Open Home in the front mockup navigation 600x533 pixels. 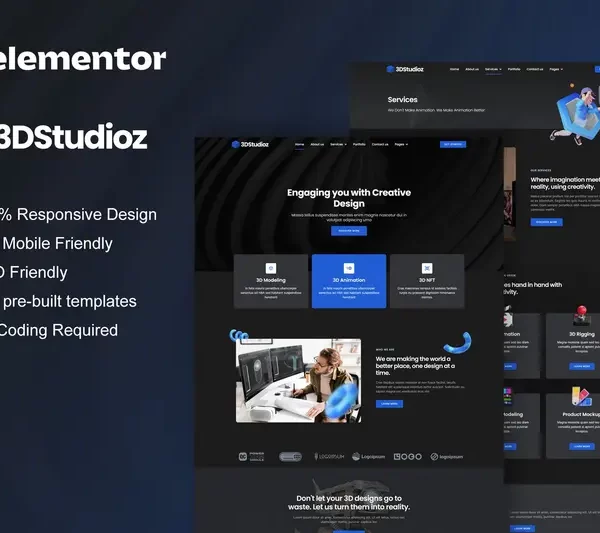click(x=300, y=144)
